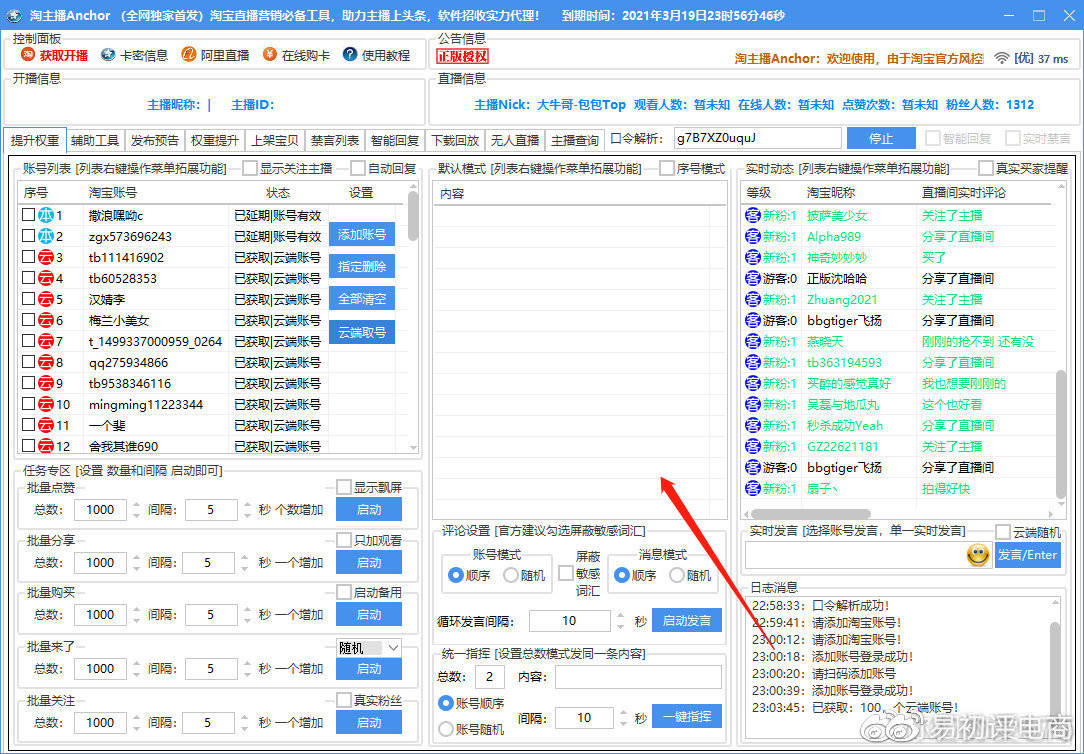This screenshot has width=1084, height=754.
Task: Click the red 正版授权 stamp
Action: 462,57
